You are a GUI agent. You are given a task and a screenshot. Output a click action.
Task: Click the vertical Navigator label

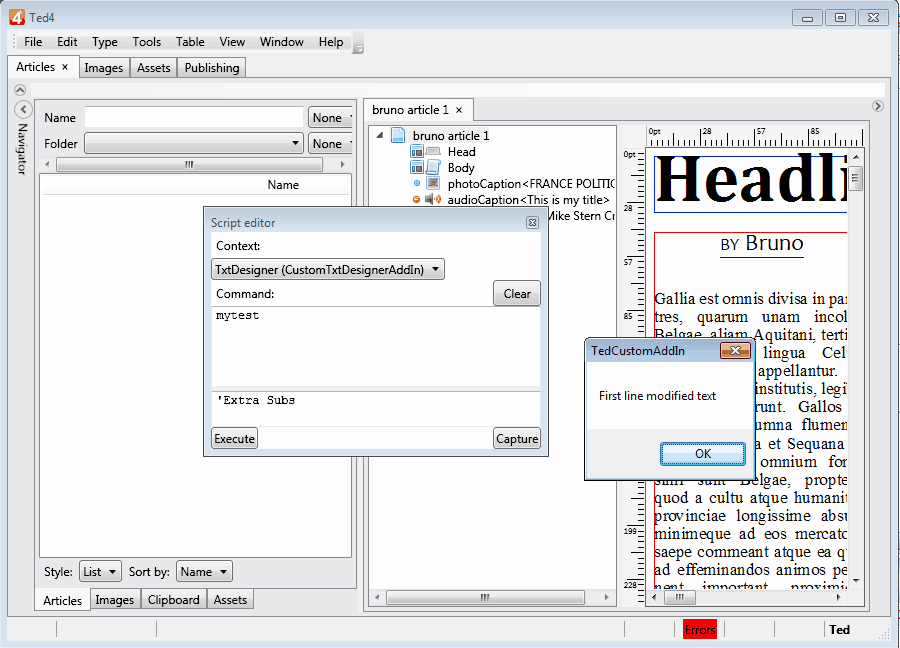[x=22, y=149]
